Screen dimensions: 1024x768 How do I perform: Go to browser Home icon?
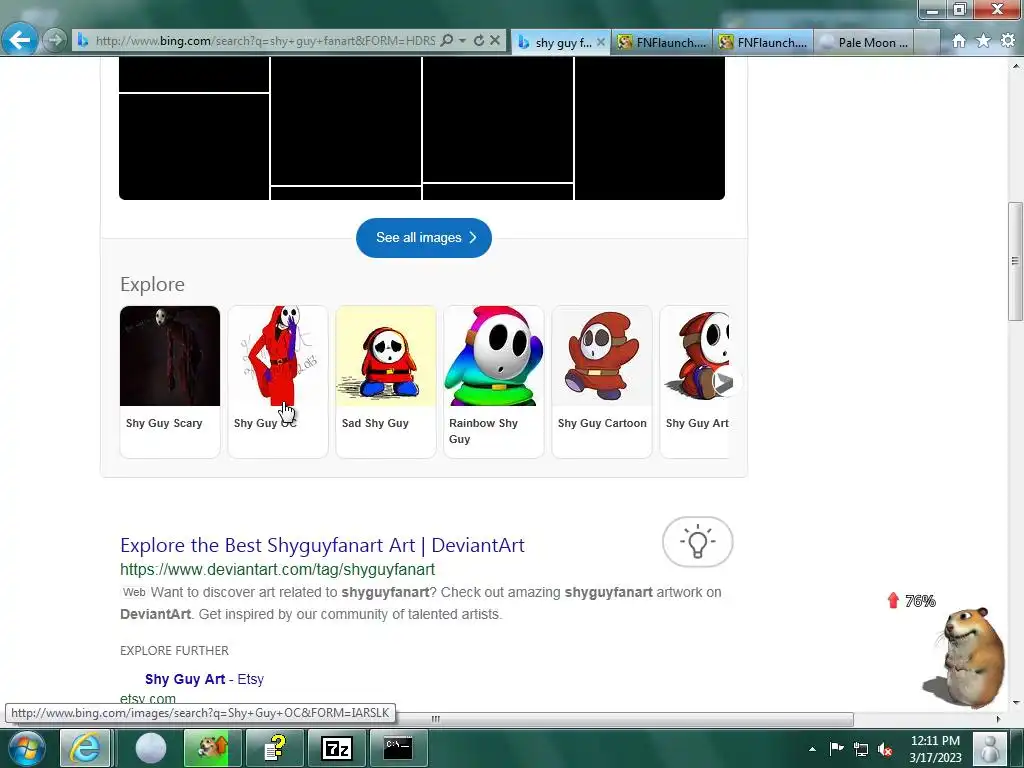(959, 41)
